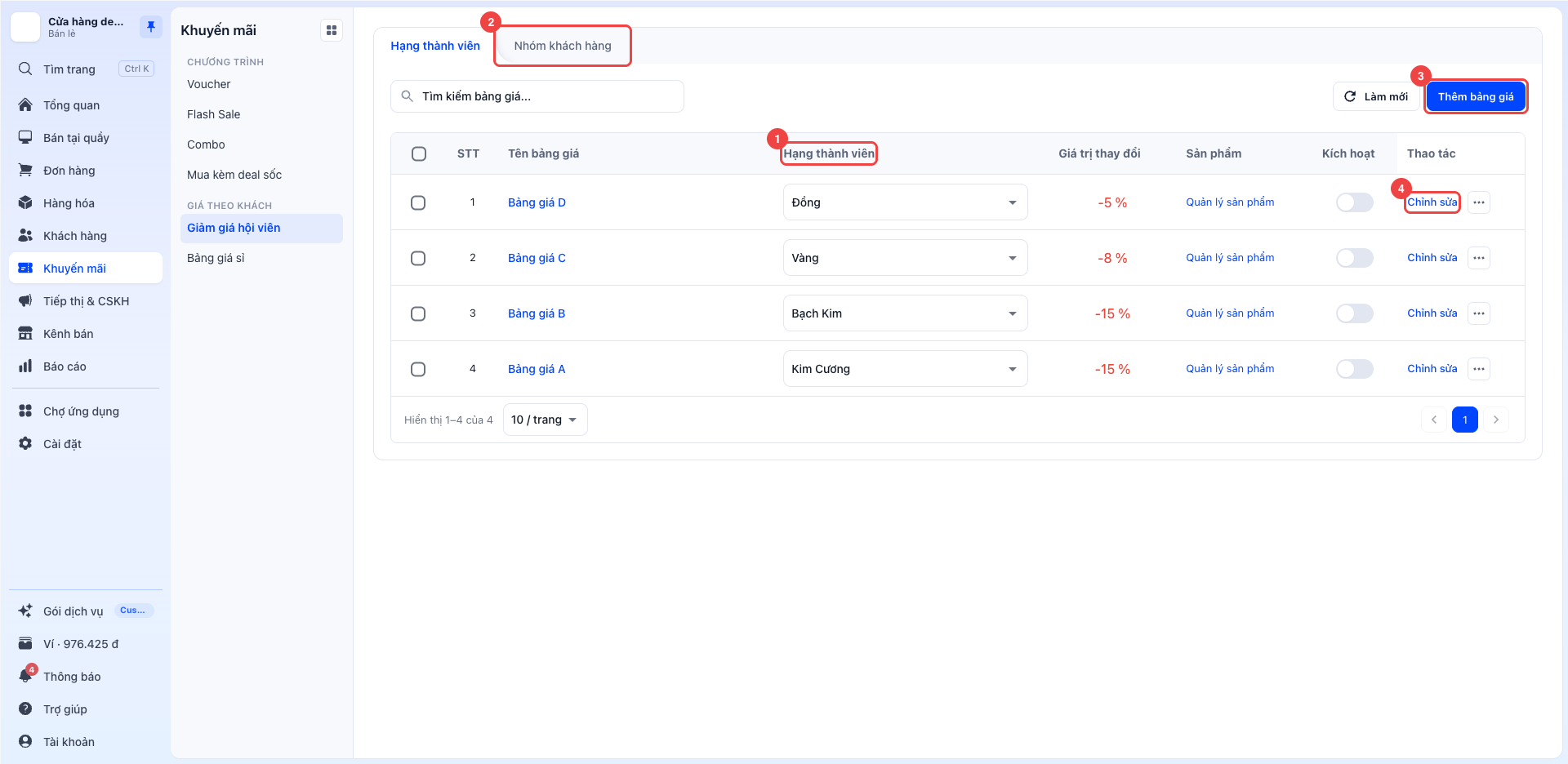Focus the Tìm kiếm bảng giá search field
This screenshot has height=764, width=1568.
[x=537, y=96]
